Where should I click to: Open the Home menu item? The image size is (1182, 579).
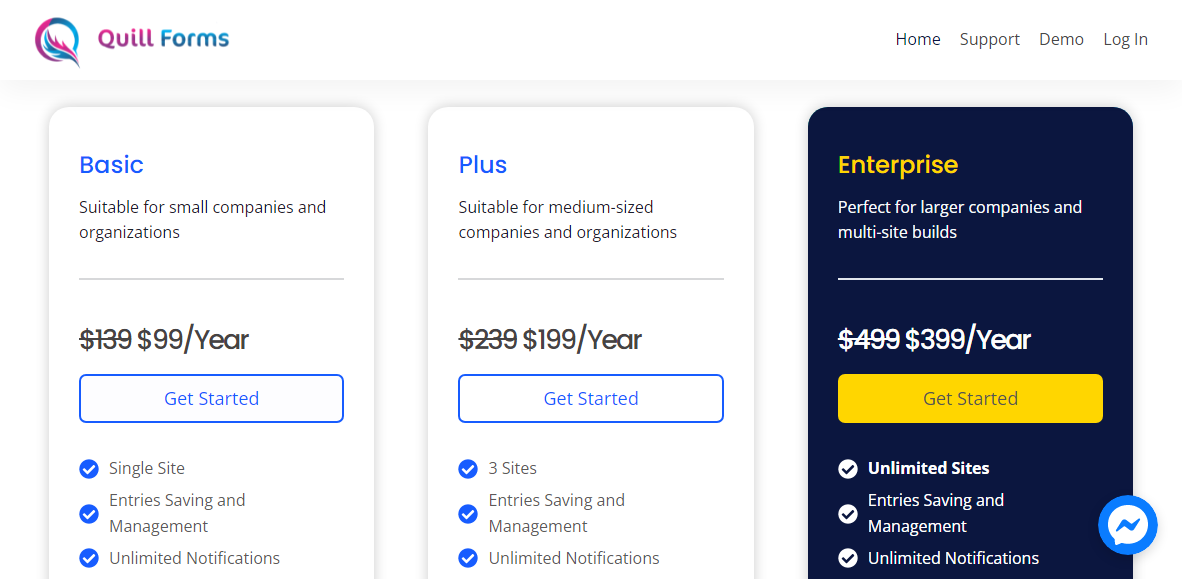(918, 39)
